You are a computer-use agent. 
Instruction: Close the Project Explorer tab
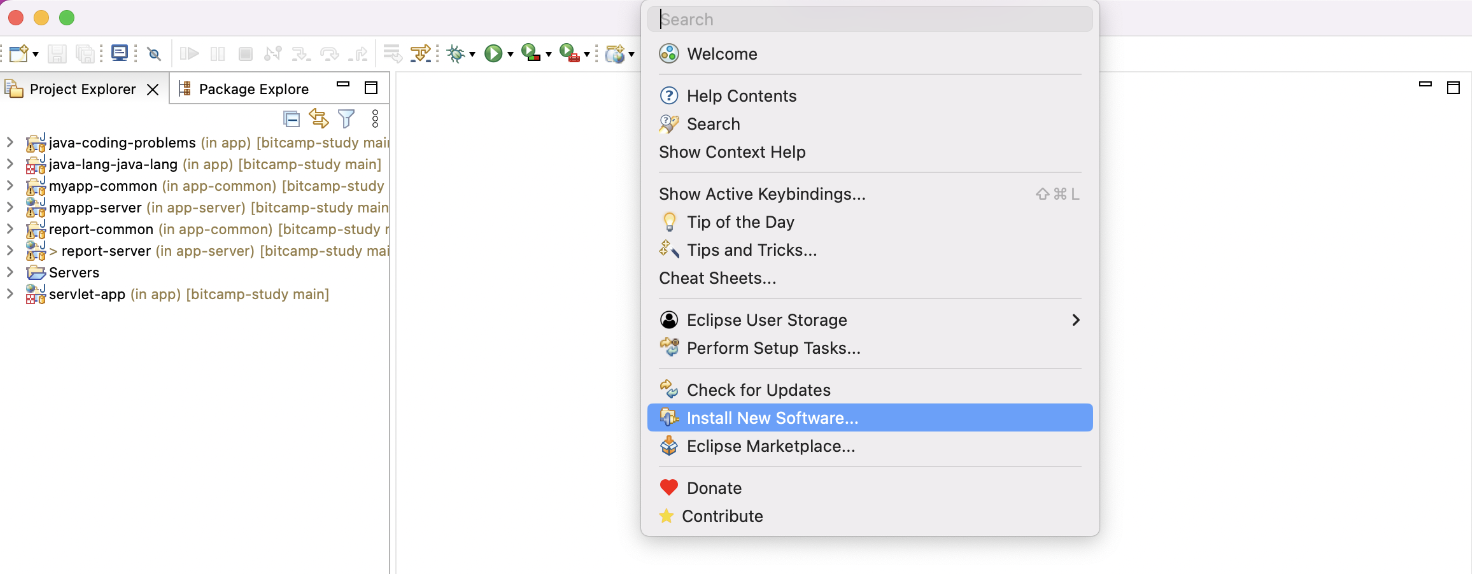153,89
